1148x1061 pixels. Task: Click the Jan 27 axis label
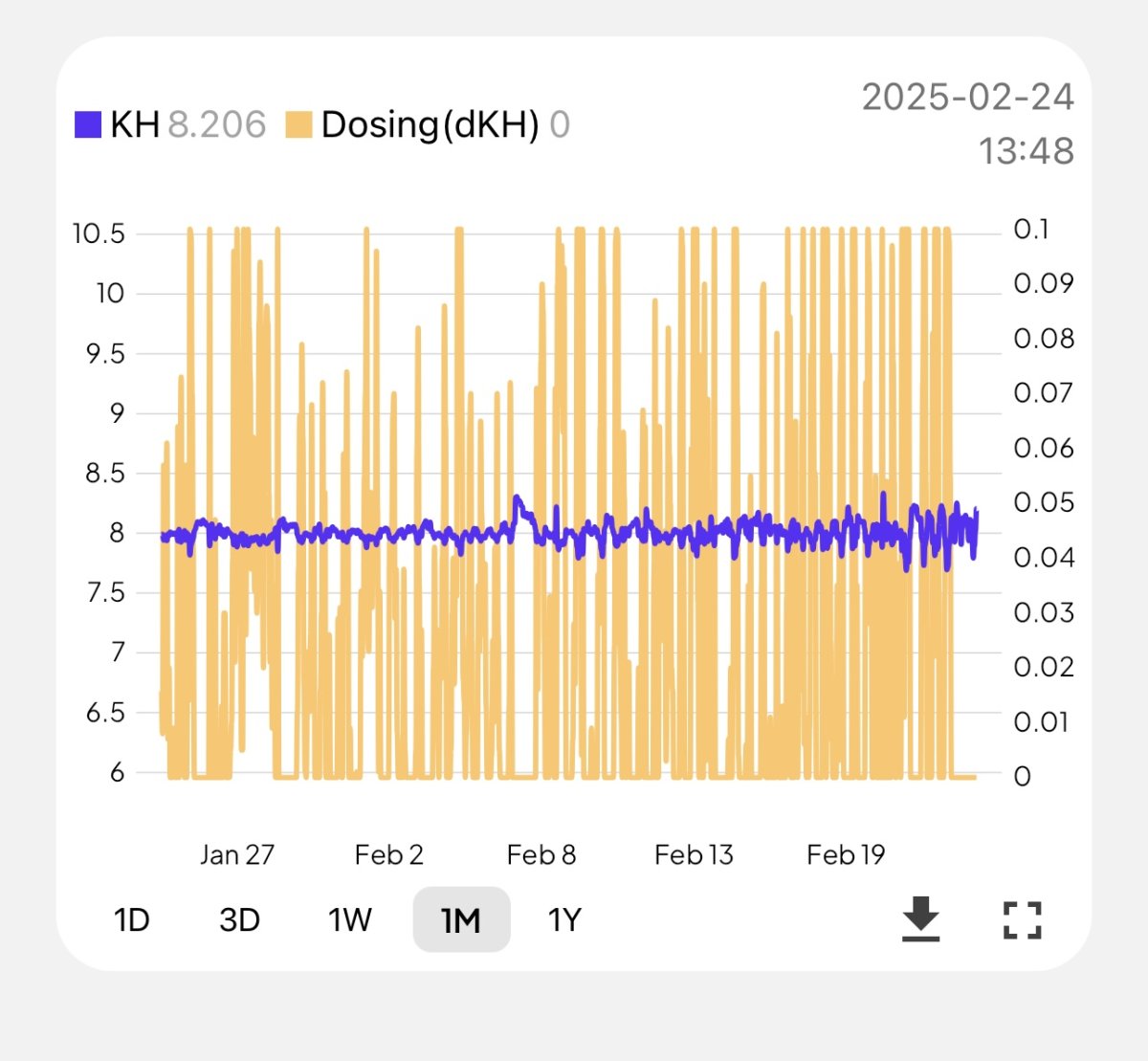coord(236,854)
